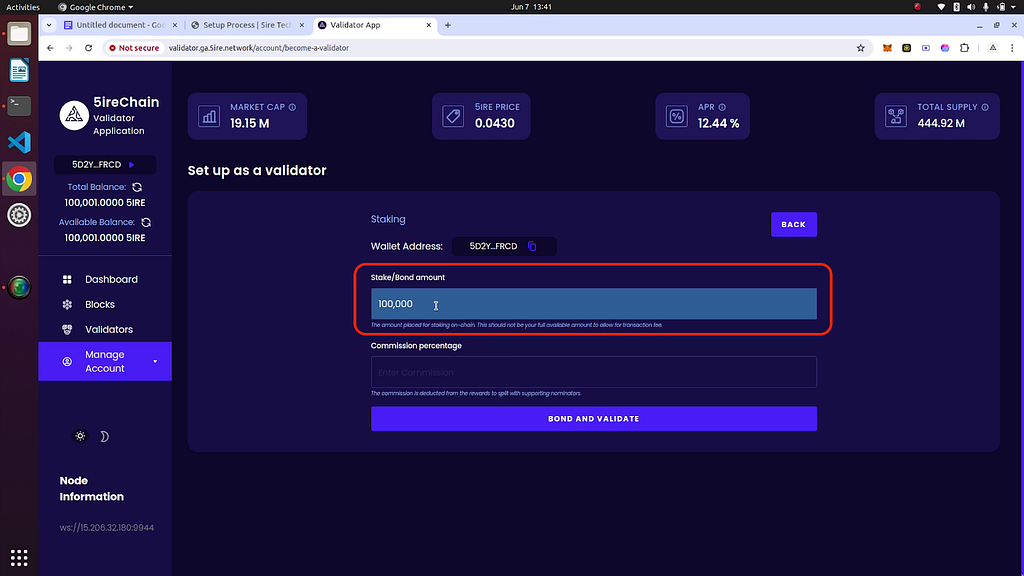Click the node address ws://15.206.32.180:9944
This screenshot has width=1024, height=576.
[106, 528]
